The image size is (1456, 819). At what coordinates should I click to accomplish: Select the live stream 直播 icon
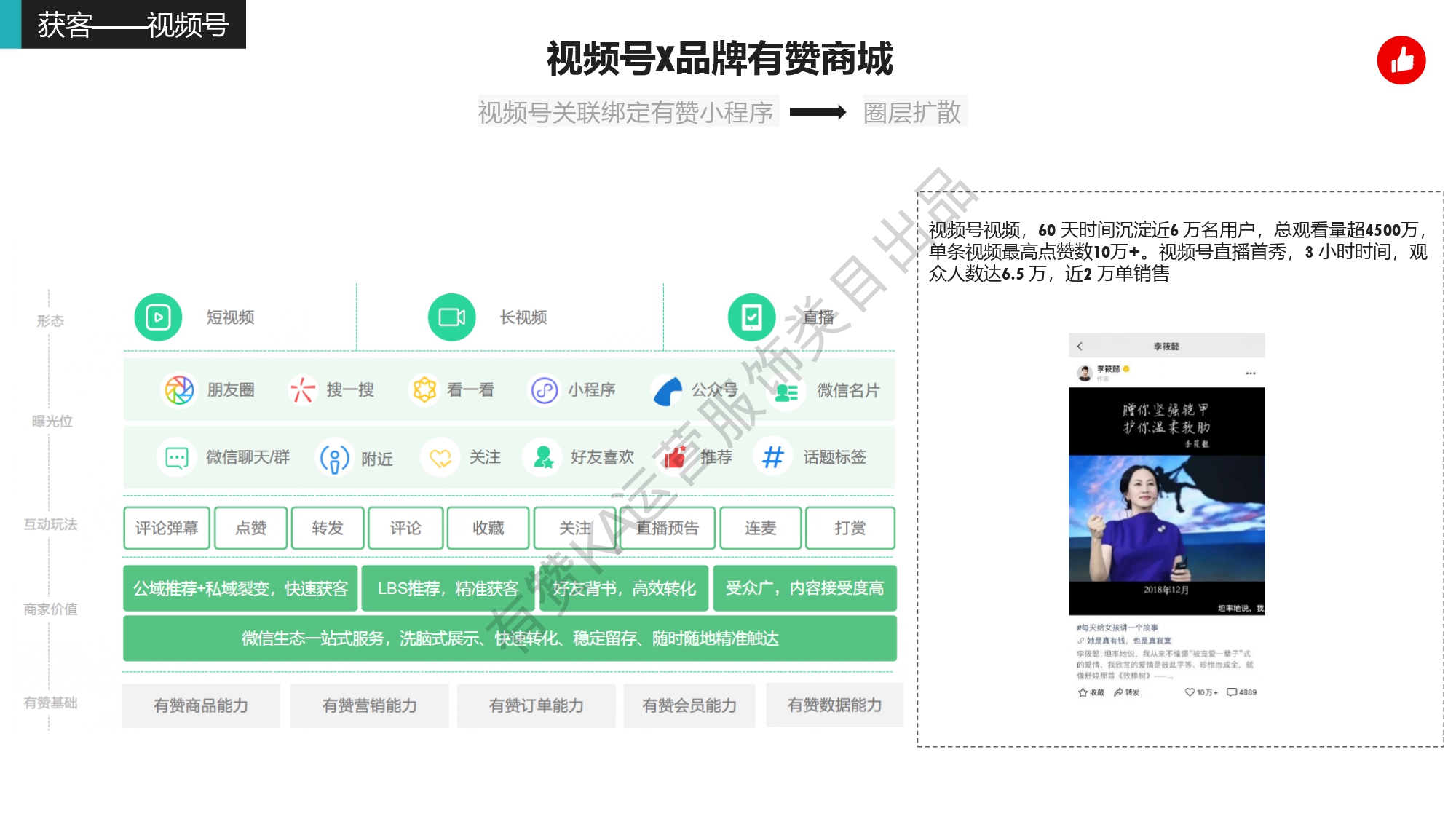point(751,317)
